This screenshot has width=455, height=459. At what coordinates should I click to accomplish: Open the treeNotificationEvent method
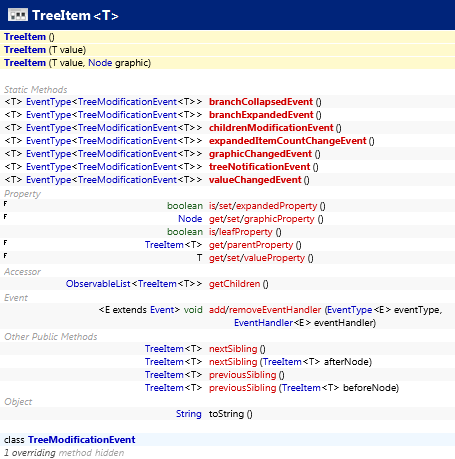[x=259, y=167]
